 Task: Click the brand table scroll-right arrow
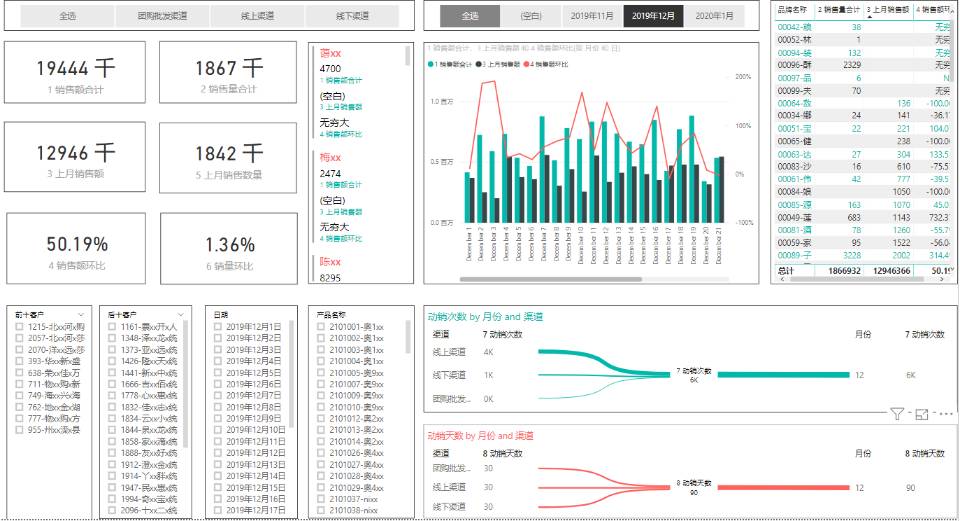coord(942,279)
